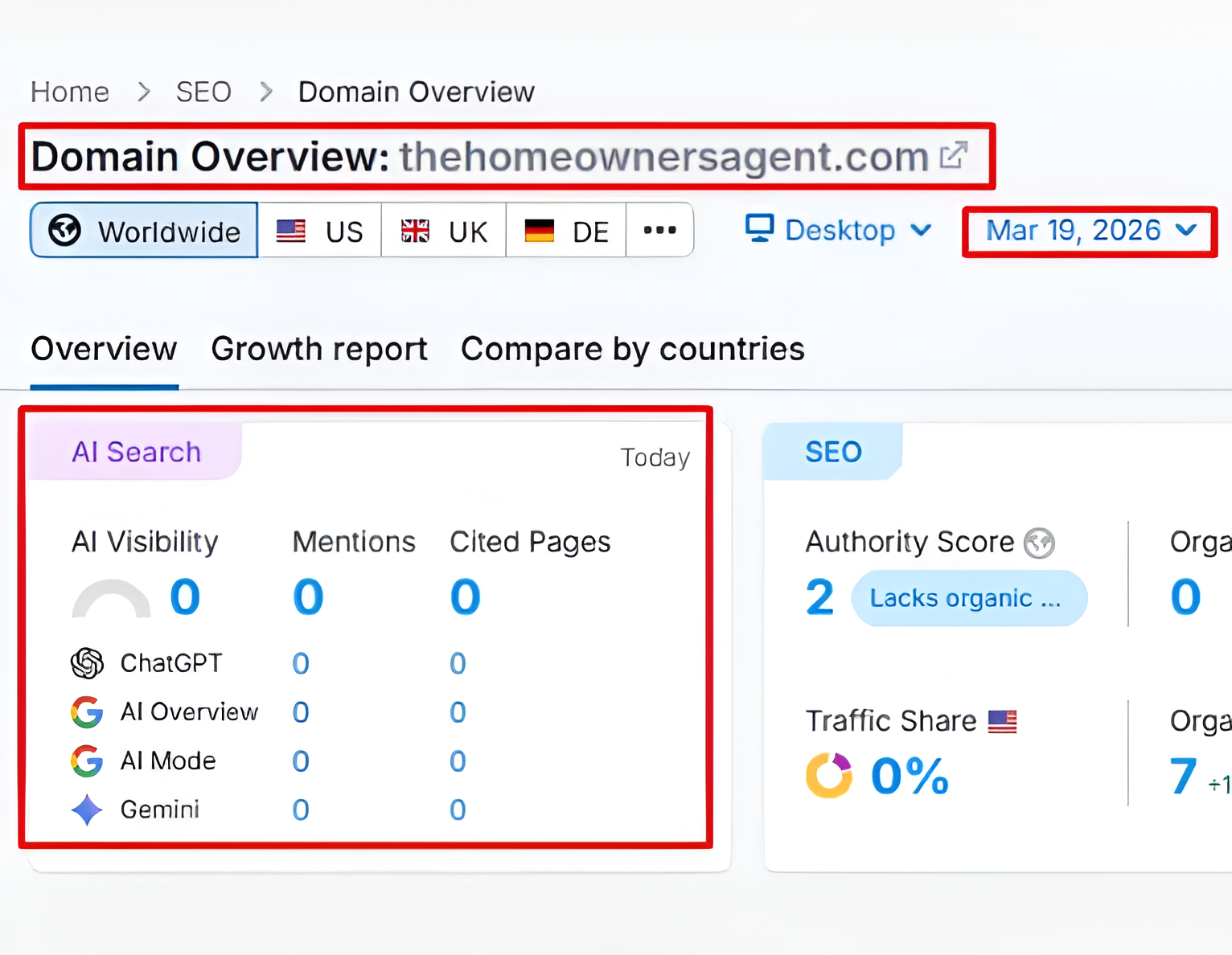Click the total Mentions value 0
Image resolution: width=1232 pixels, height=955 pixels.
point(308,597)
